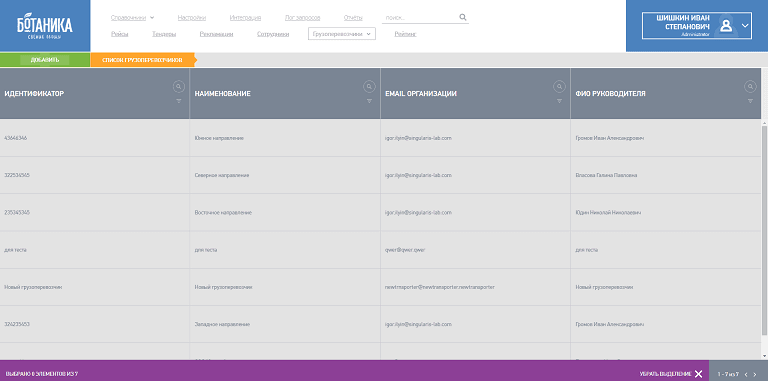Focus the поиск search input field
The width and height of the screenshot is (768, 381).
point(420,18)
